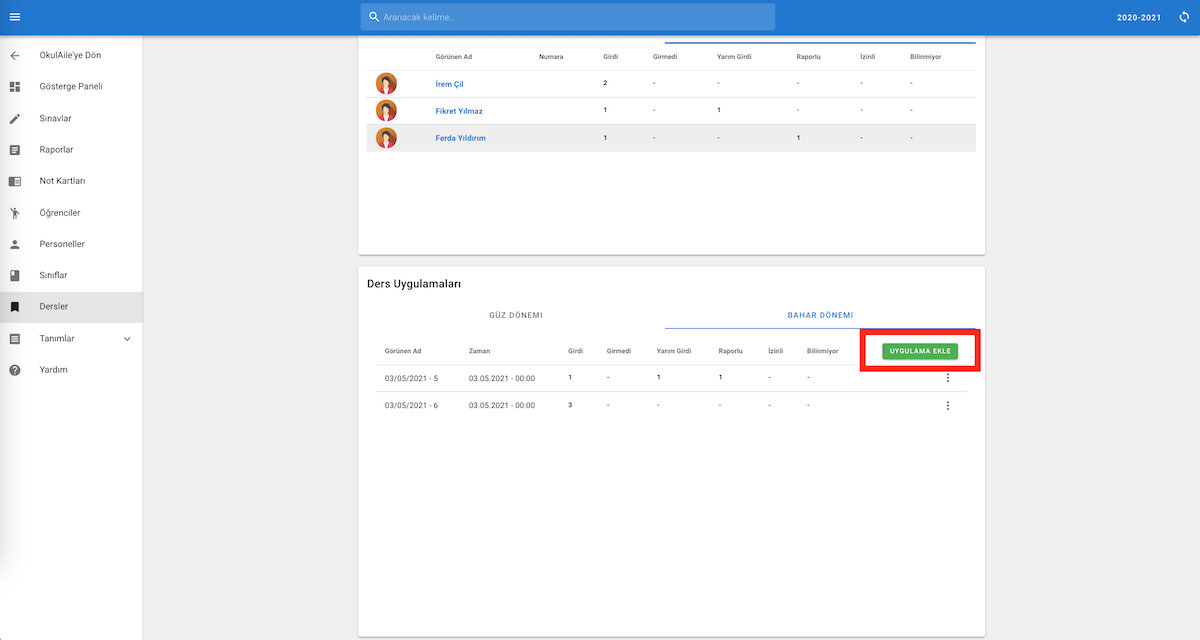Click the Gösterge Paneli dashboard icon
The image size is (1200, 640).
[15, 87]
